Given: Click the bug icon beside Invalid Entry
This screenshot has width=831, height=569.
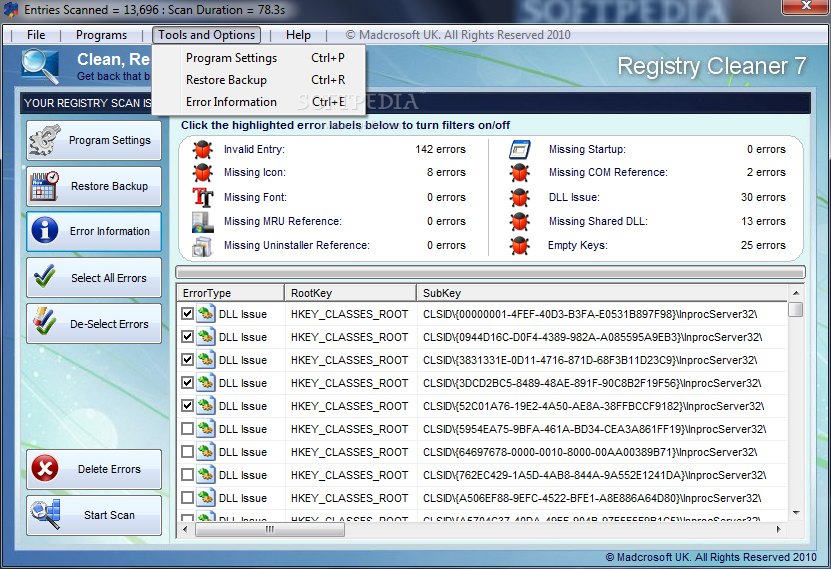Looking at the screenshot, I should pos(202,149).
